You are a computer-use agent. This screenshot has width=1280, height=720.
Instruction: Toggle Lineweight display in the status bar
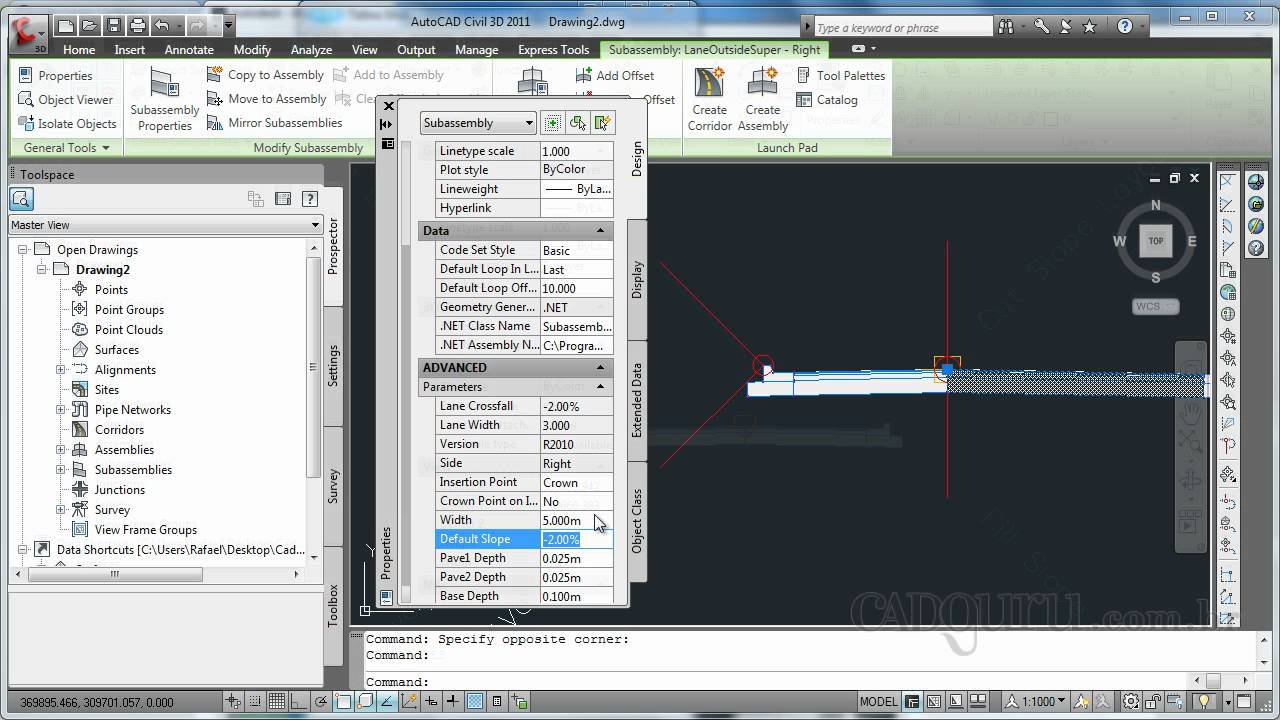point(453,702)
